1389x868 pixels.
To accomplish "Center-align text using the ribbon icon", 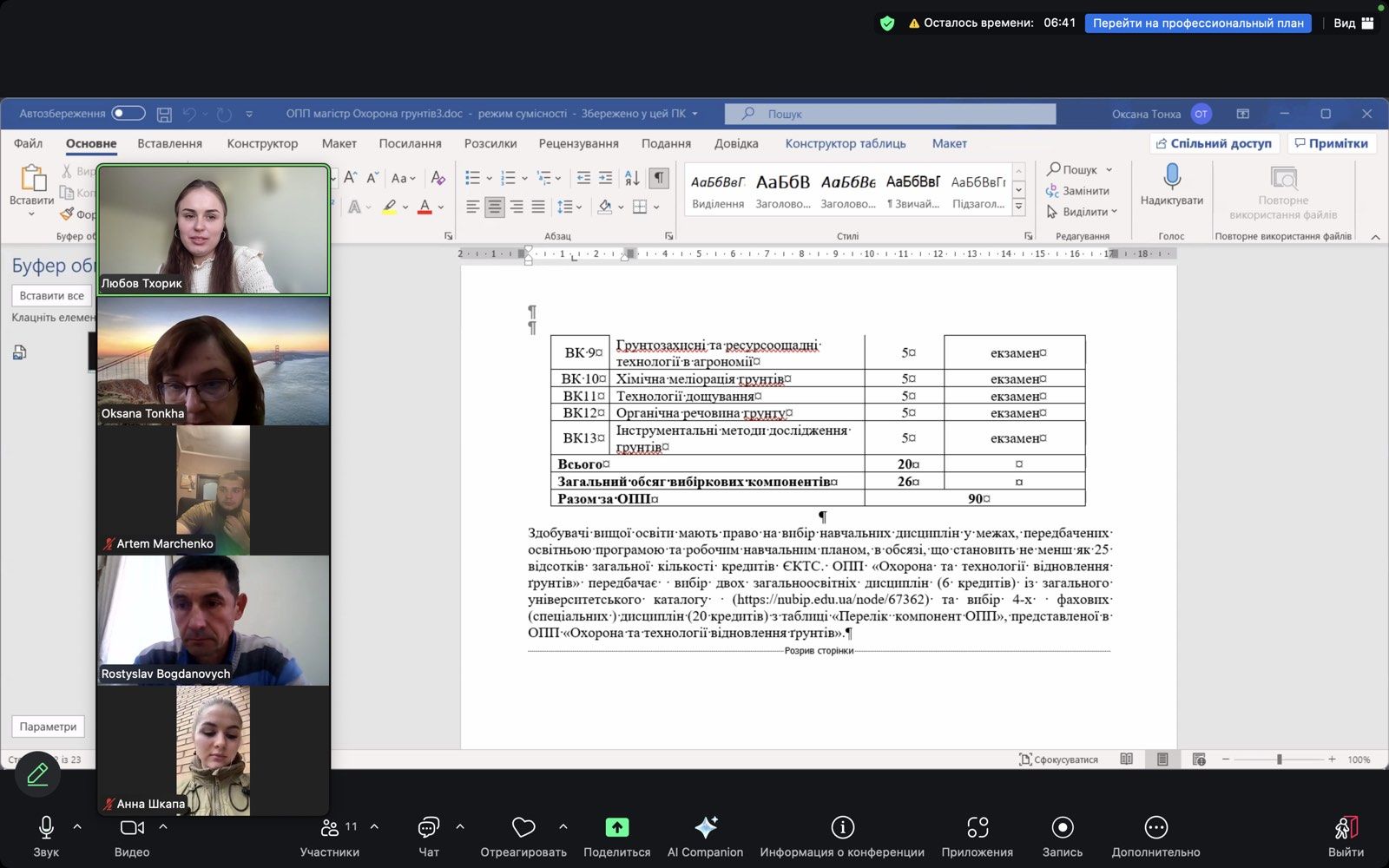I will point(495,207).
